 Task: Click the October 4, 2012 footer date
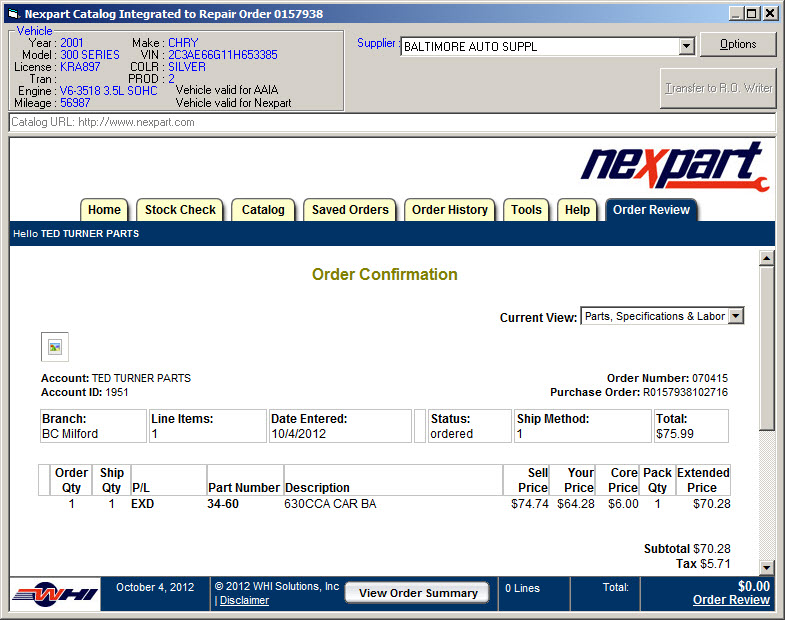pos(155,587)
